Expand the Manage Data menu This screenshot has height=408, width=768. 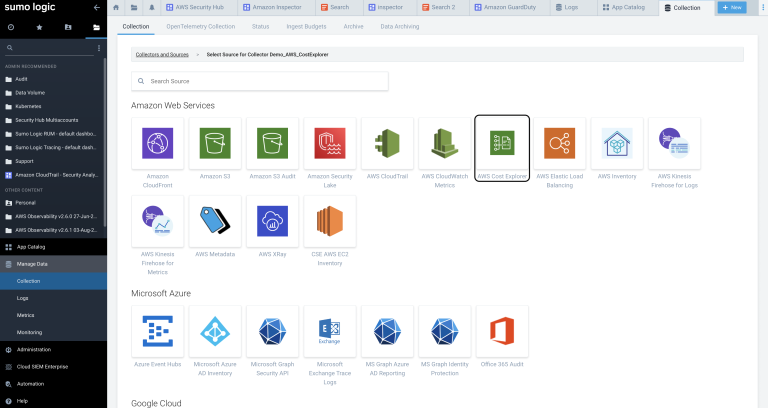(53, 264)
